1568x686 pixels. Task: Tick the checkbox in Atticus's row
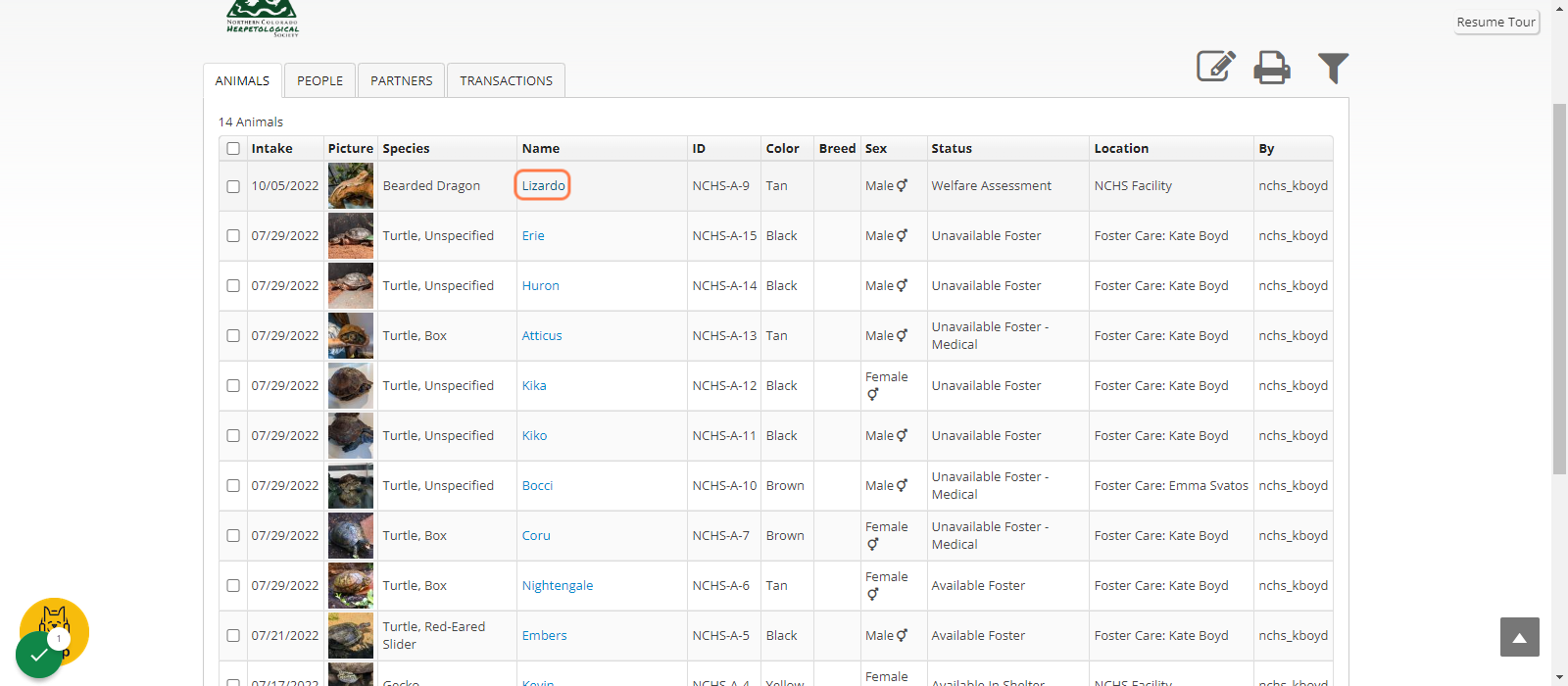coord(233,336)
